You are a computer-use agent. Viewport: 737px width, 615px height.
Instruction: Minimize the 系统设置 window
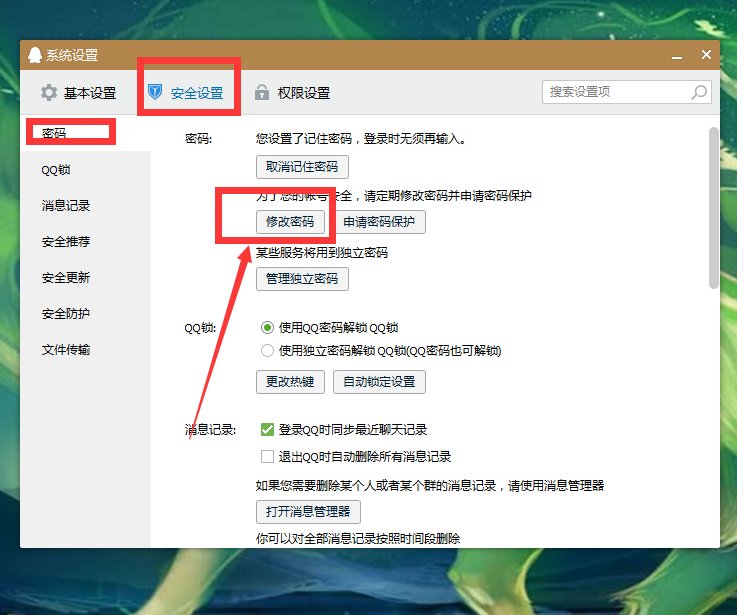coord(677,55)
